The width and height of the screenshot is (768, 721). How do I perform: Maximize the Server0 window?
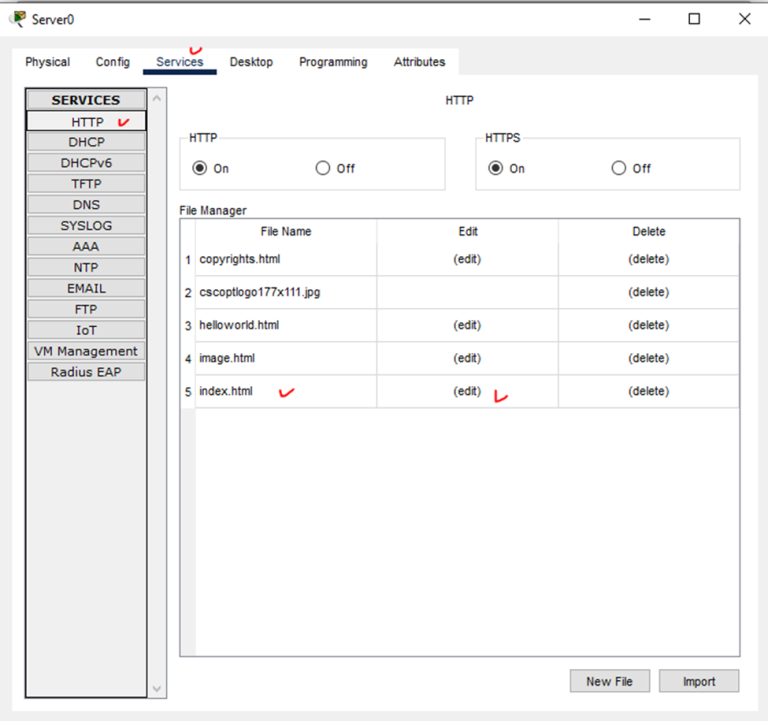pos(694,19)
